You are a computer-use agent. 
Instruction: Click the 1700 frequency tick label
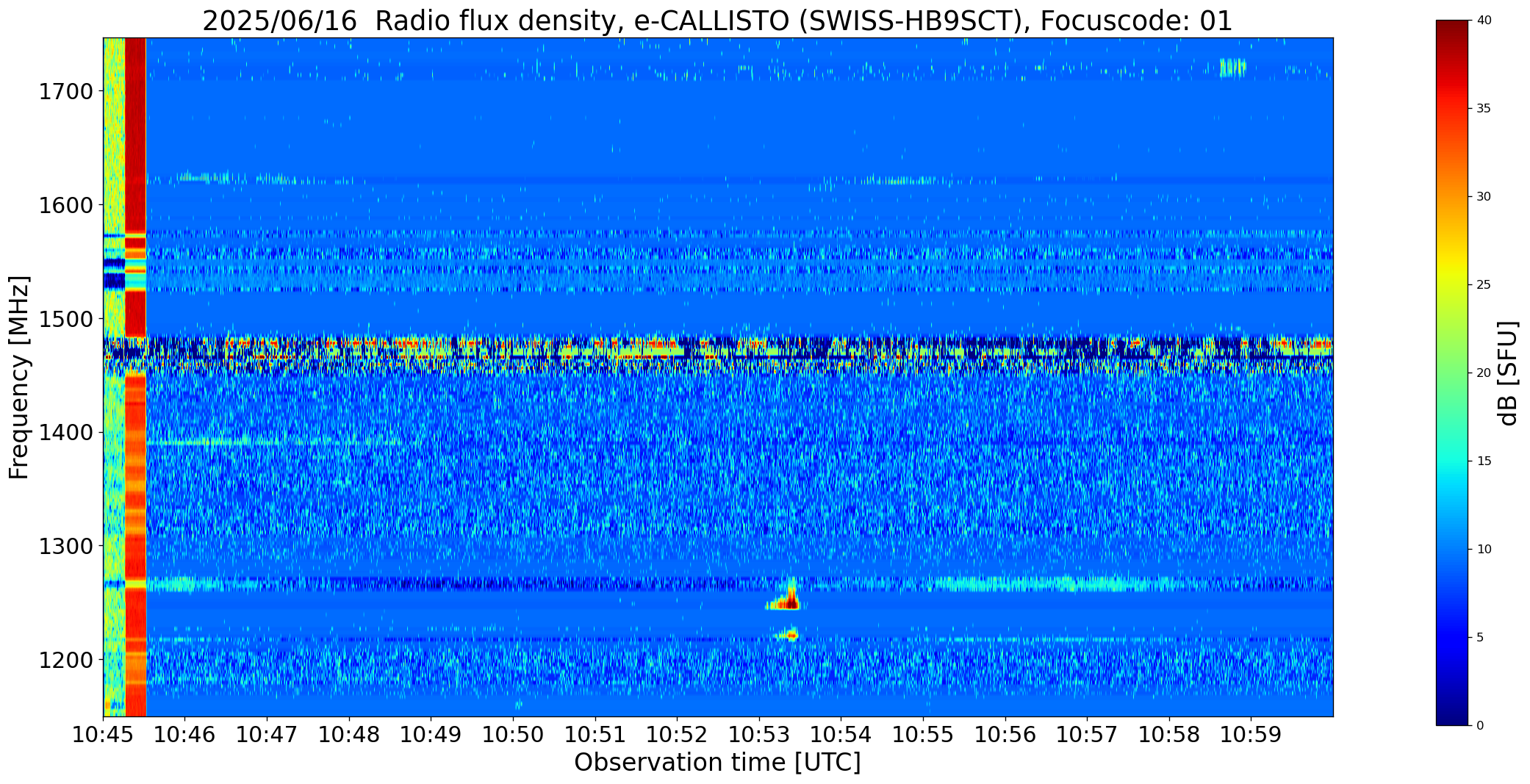tap(65, 92)
